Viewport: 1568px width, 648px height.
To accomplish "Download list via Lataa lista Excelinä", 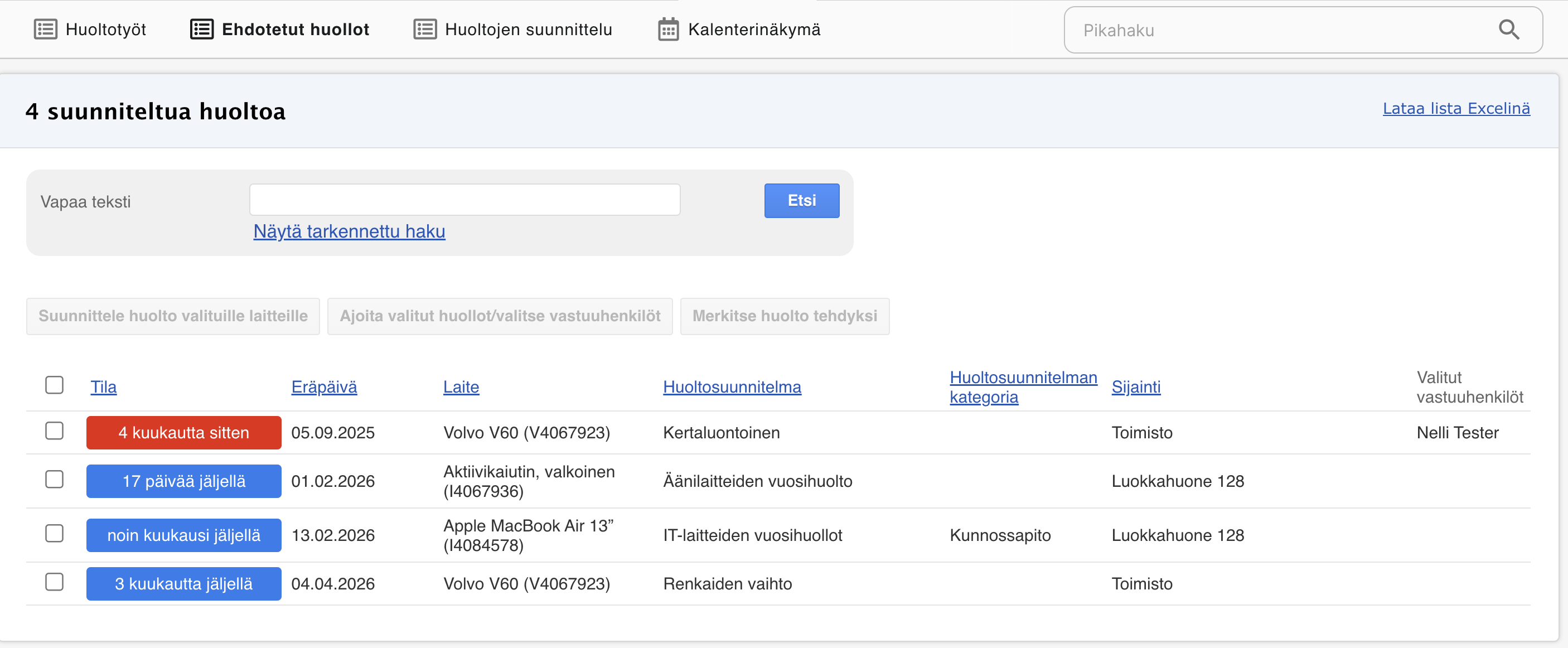I will click(x=1455, y=108).
